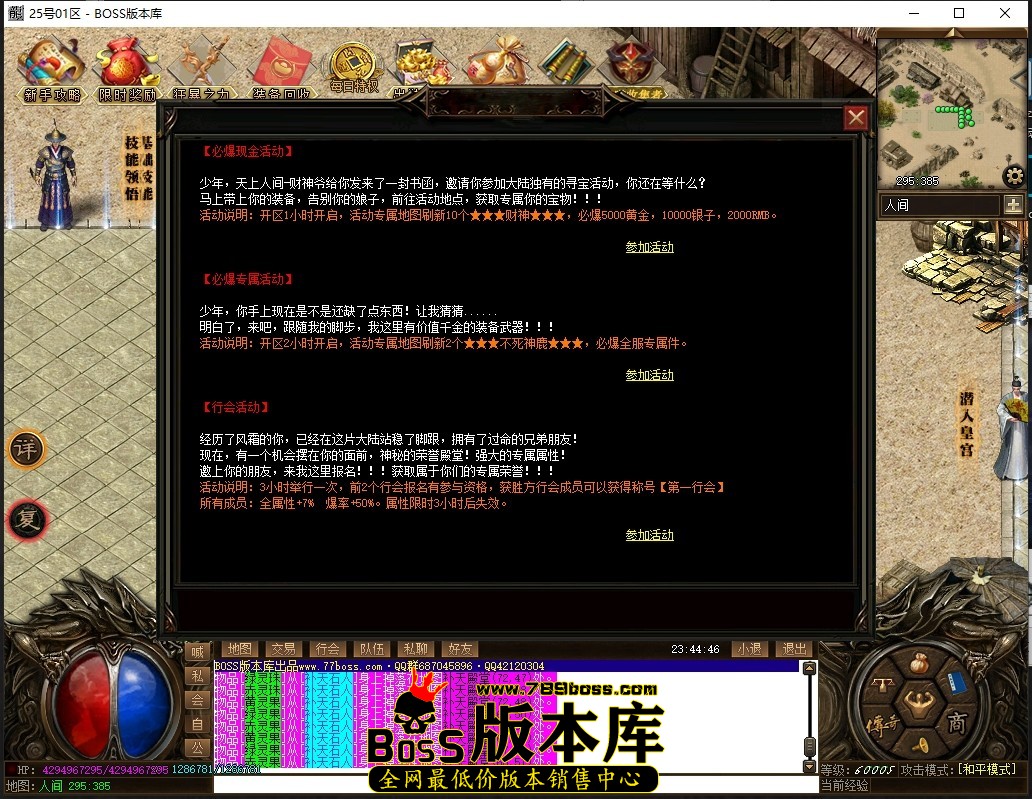Expand the minimap with plus button

click(1013, 205)
